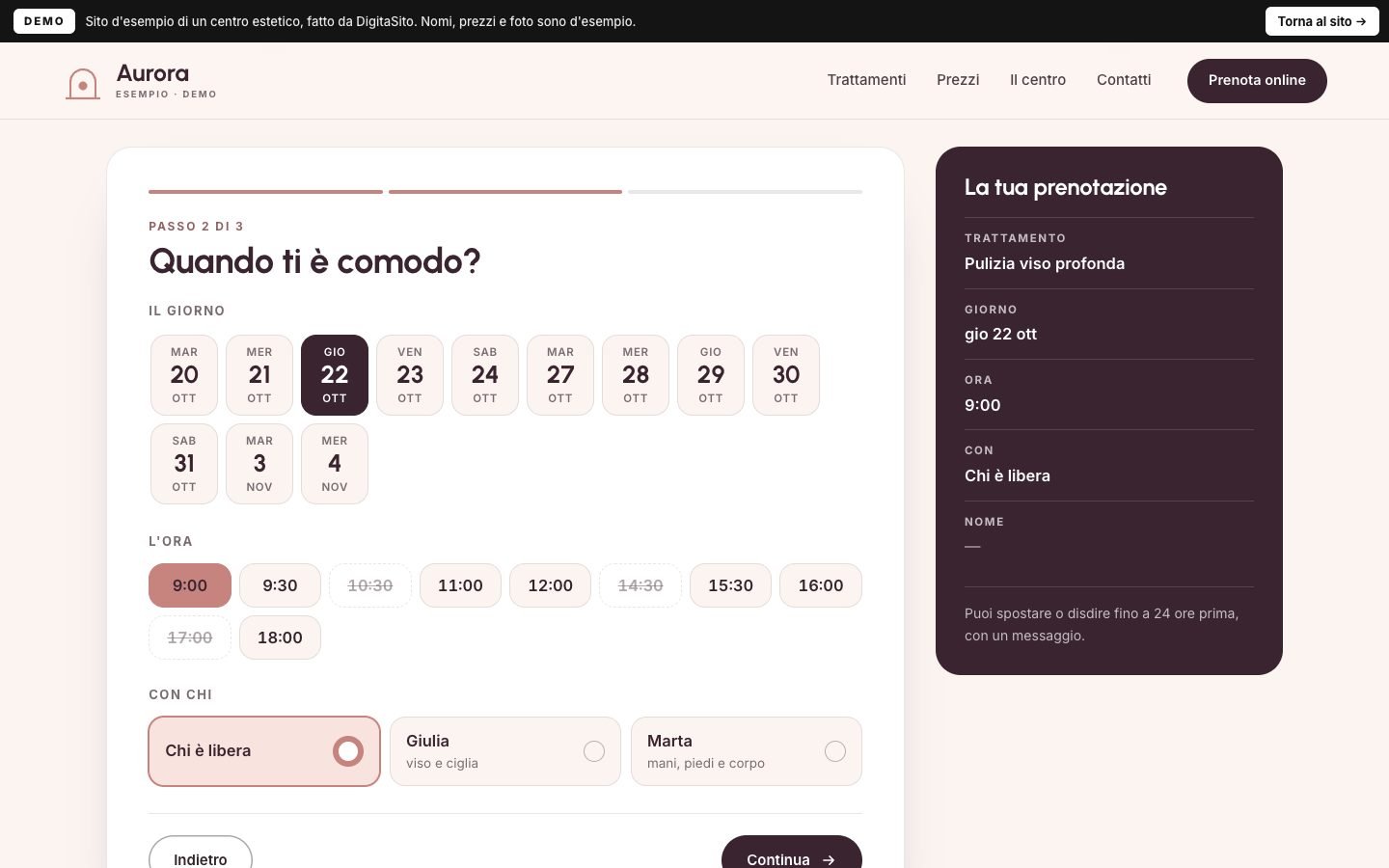Click the 'gio 22 ott' summary value

pyautogui.click(x=1000, y=334)
